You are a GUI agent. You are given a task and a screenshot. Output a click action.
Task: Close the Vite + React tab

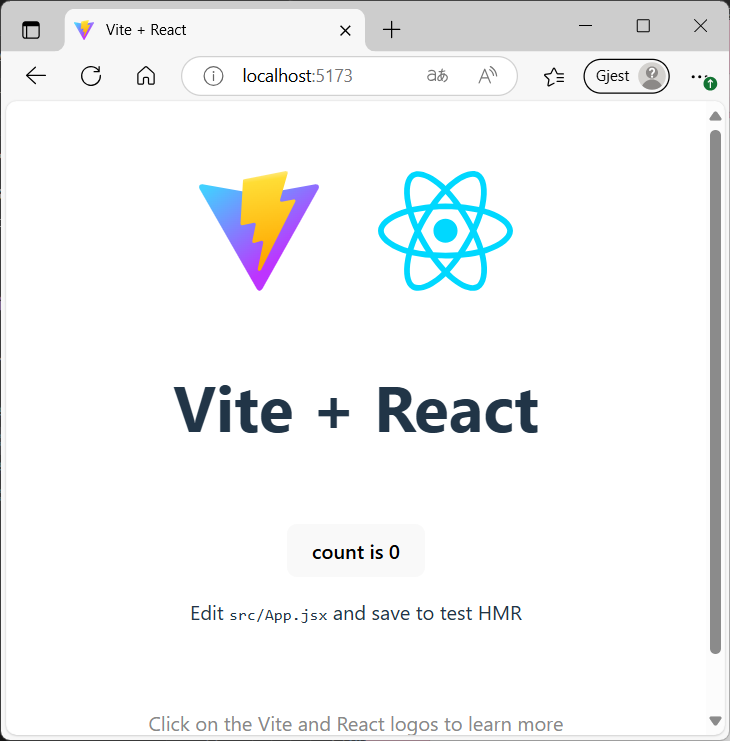pyautogui.click(x=346, y=30)
